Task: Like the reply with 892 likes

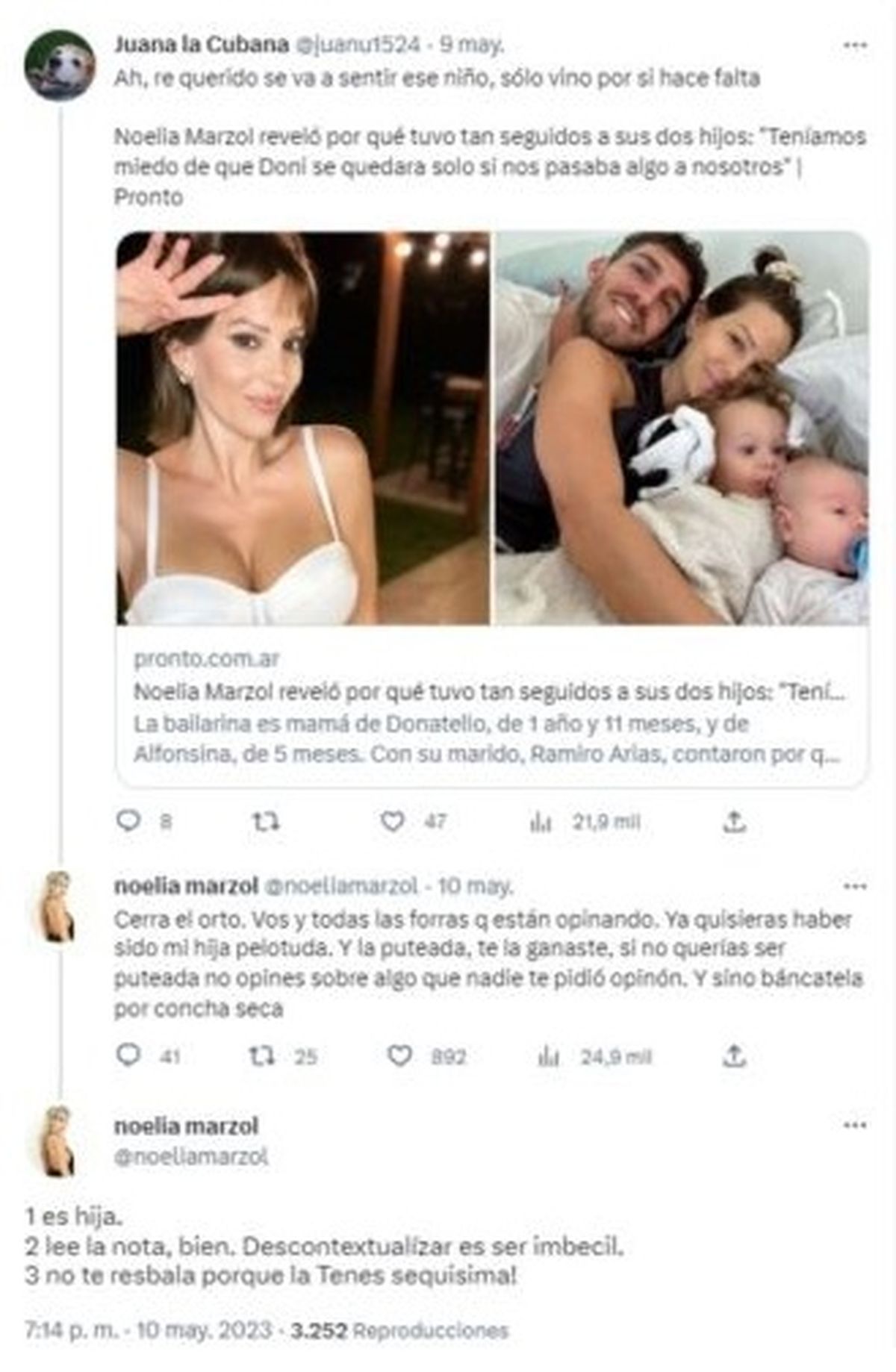Action: (400, 1055)
